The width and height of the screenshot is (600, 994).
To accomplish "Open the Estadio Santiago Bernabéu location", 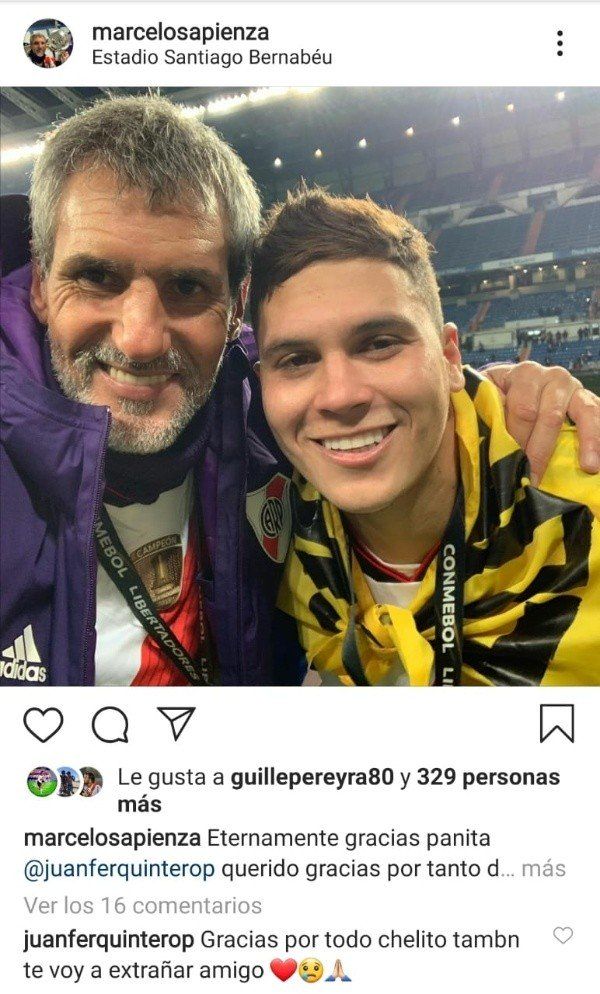I will pyautogui.click(x=212, y=58).
